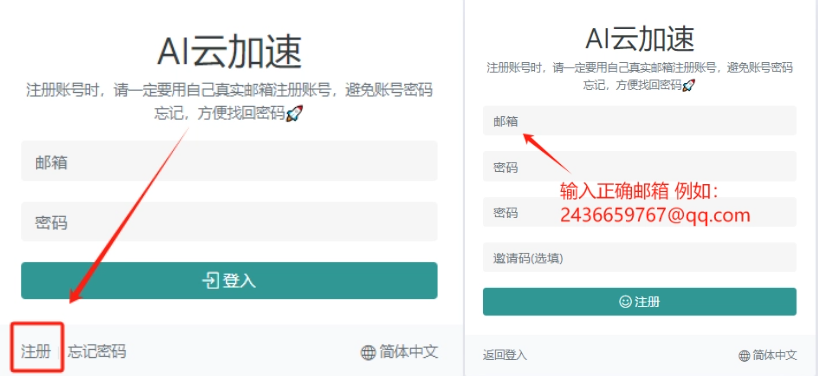Click the login arrow icon inside 登入 button
This screenshot has width=819, height=376.
(x=210, y=281)
